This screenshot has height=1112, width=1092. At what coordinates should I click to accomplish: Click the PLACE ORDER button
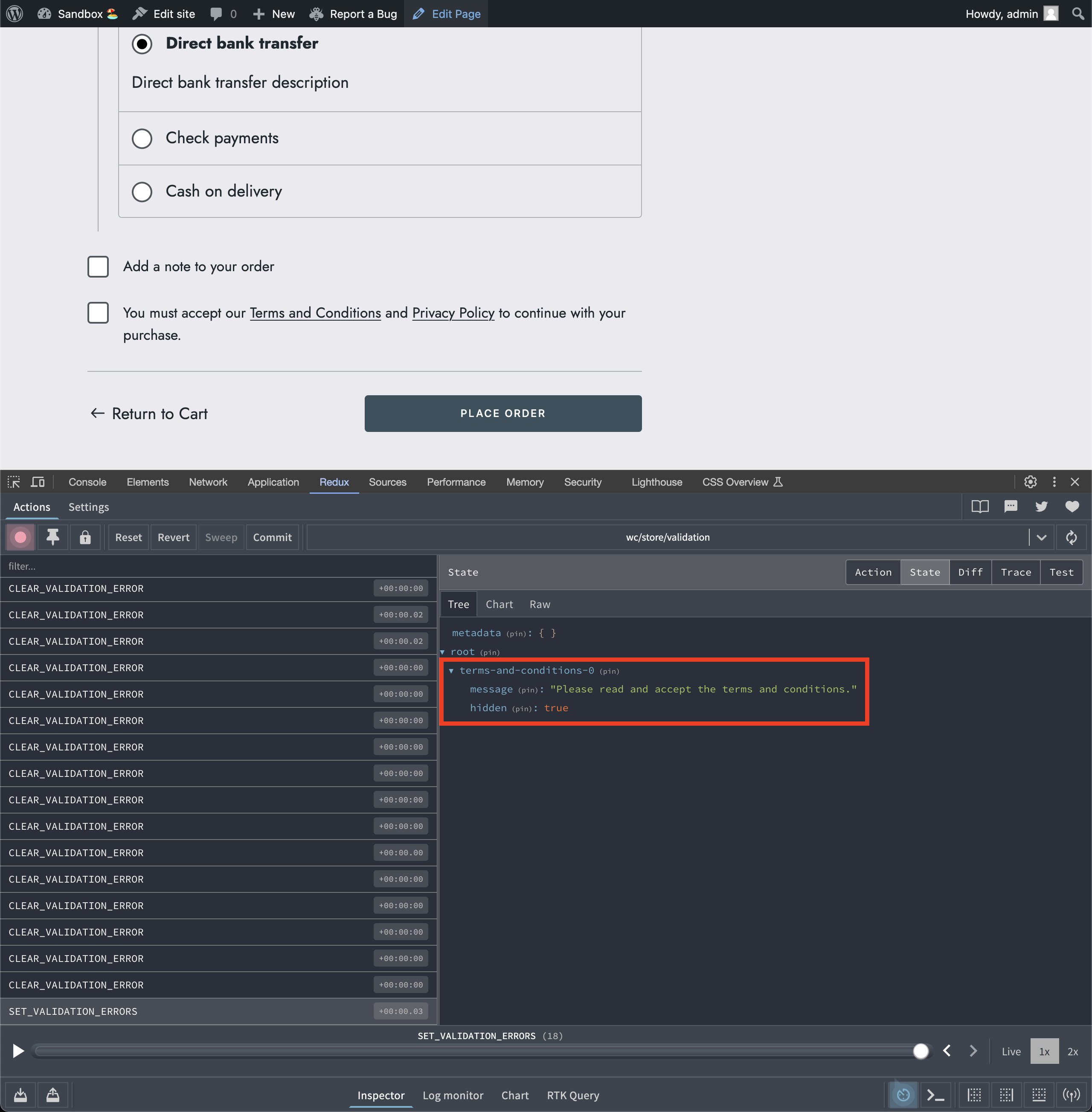[502, 413]
